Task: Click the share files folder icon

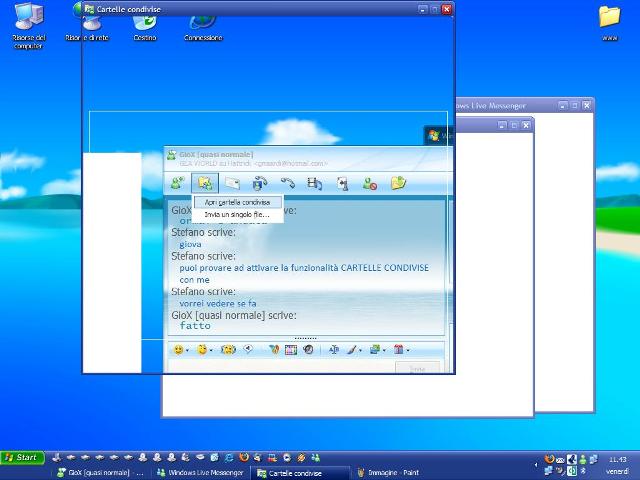Action: click(x=205, y=183)
